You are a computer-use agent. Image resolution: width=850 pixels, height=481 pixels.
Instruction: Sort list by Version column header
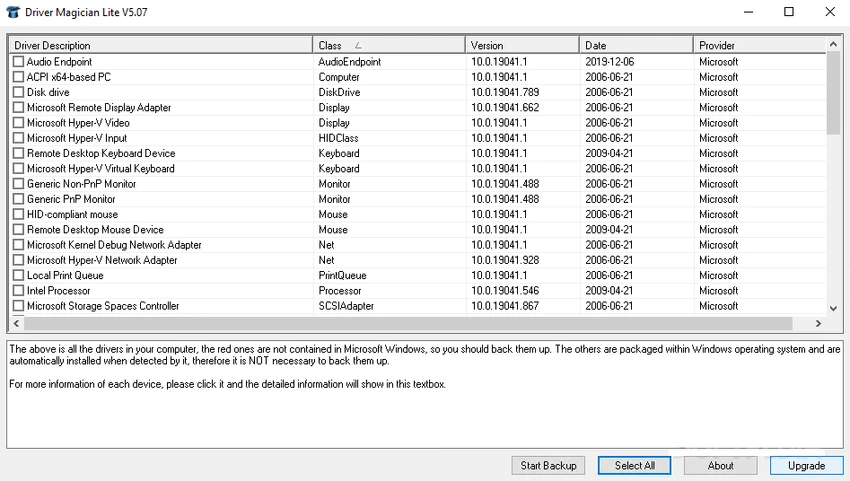[522, 46]
